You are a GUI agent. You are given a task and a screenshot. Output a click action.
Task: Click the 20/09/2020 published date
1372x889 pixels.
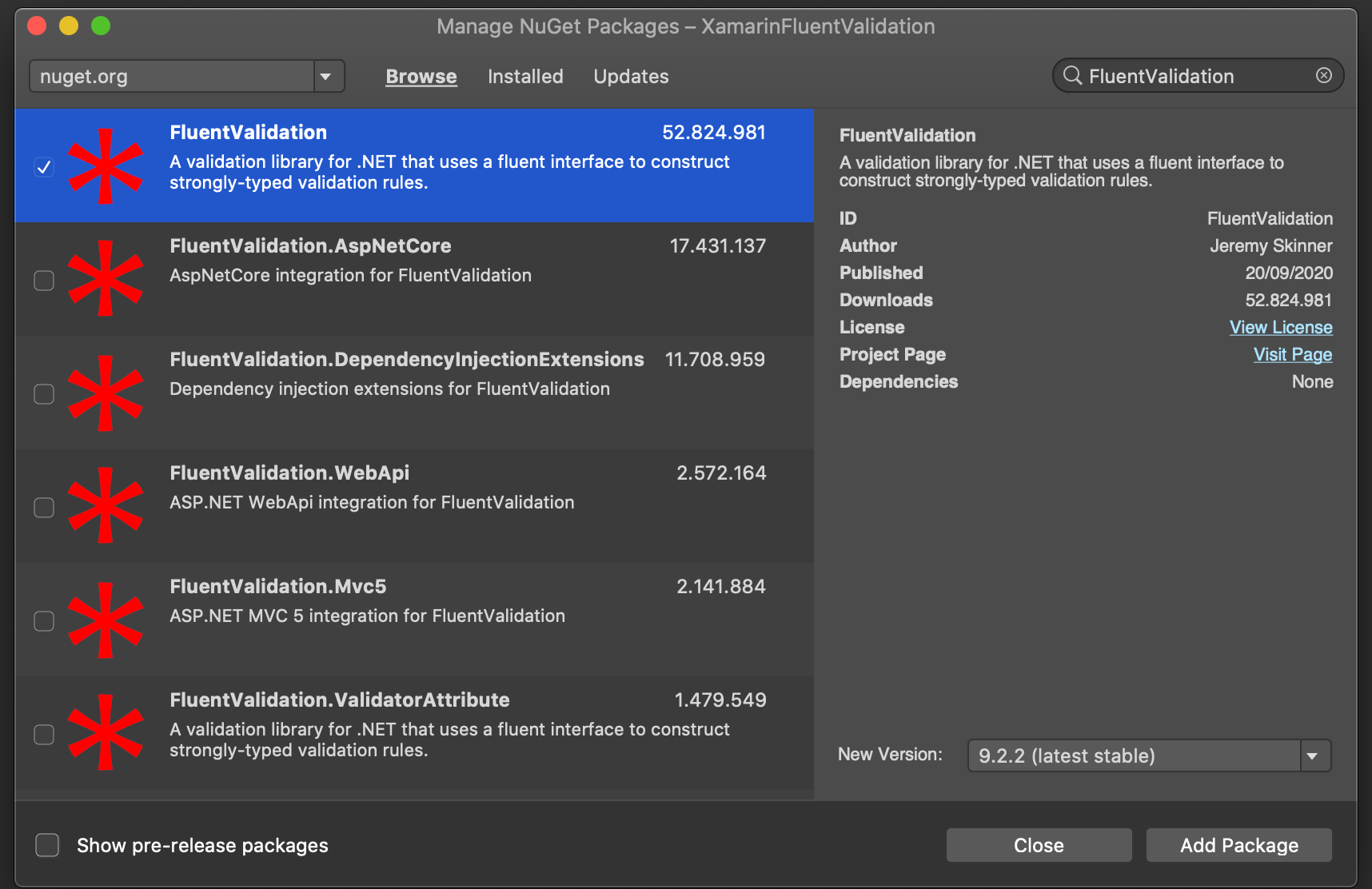[1289, 273]
